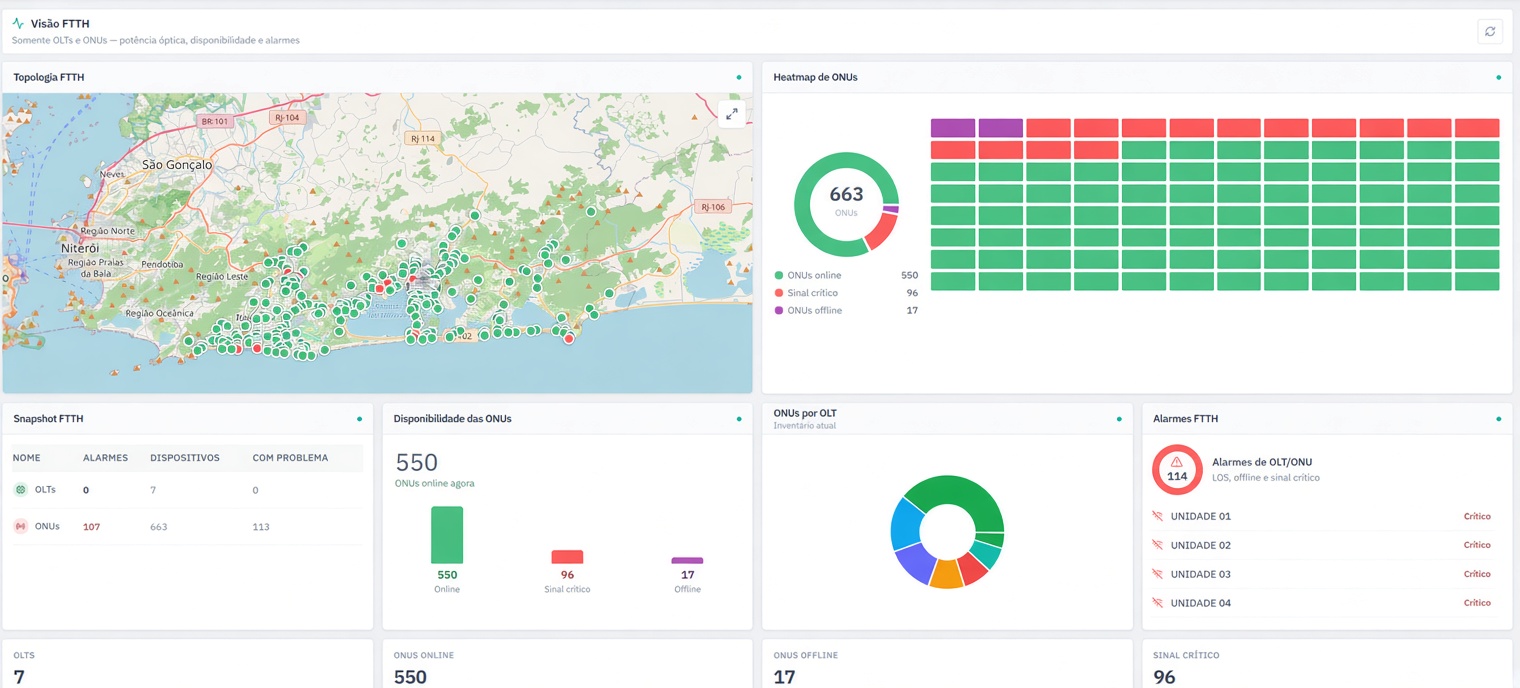Click the Niterói label on the map

80,248
